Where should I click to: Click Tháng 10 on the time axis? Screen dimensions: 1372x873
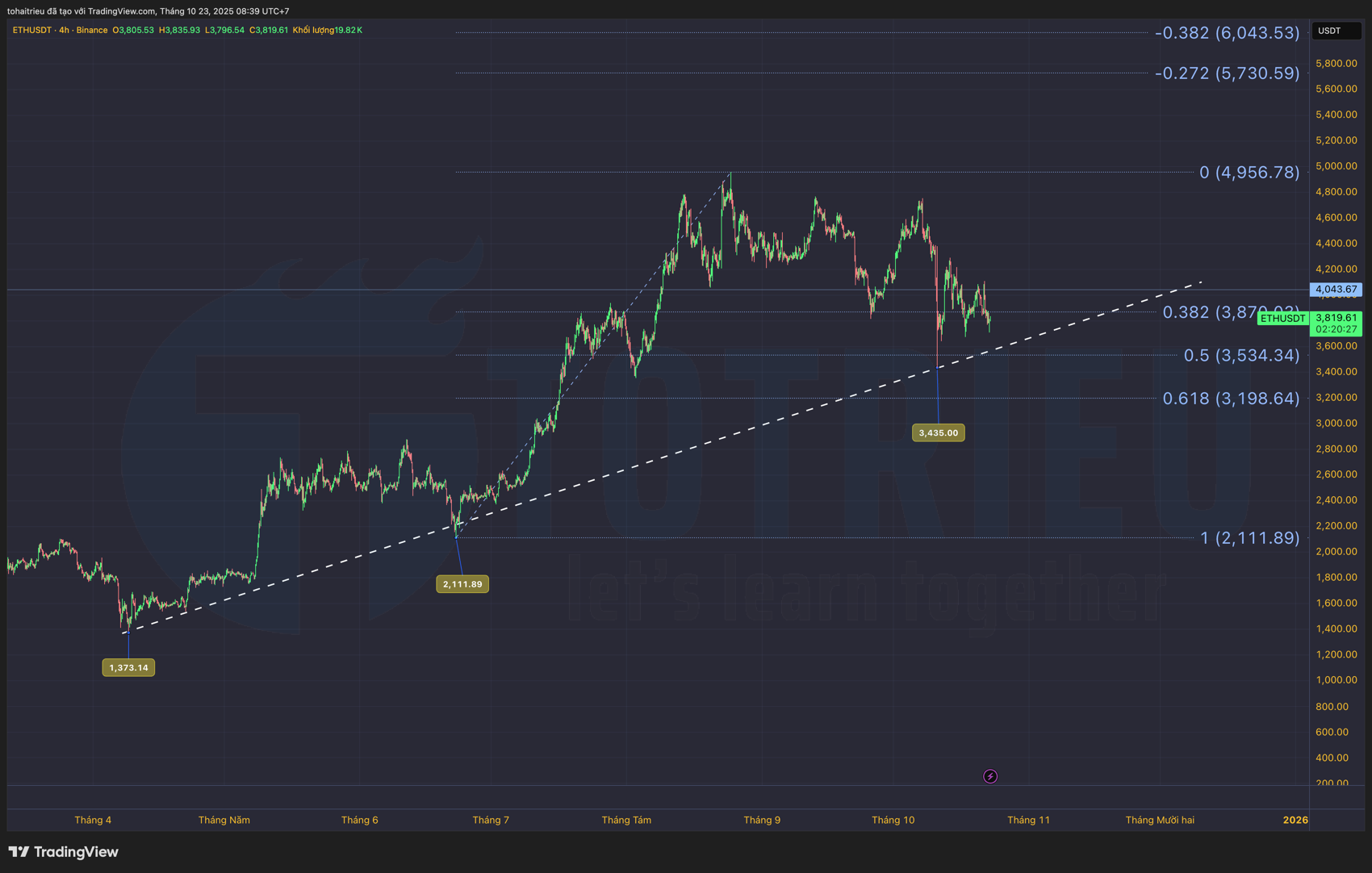click(893, 820)
